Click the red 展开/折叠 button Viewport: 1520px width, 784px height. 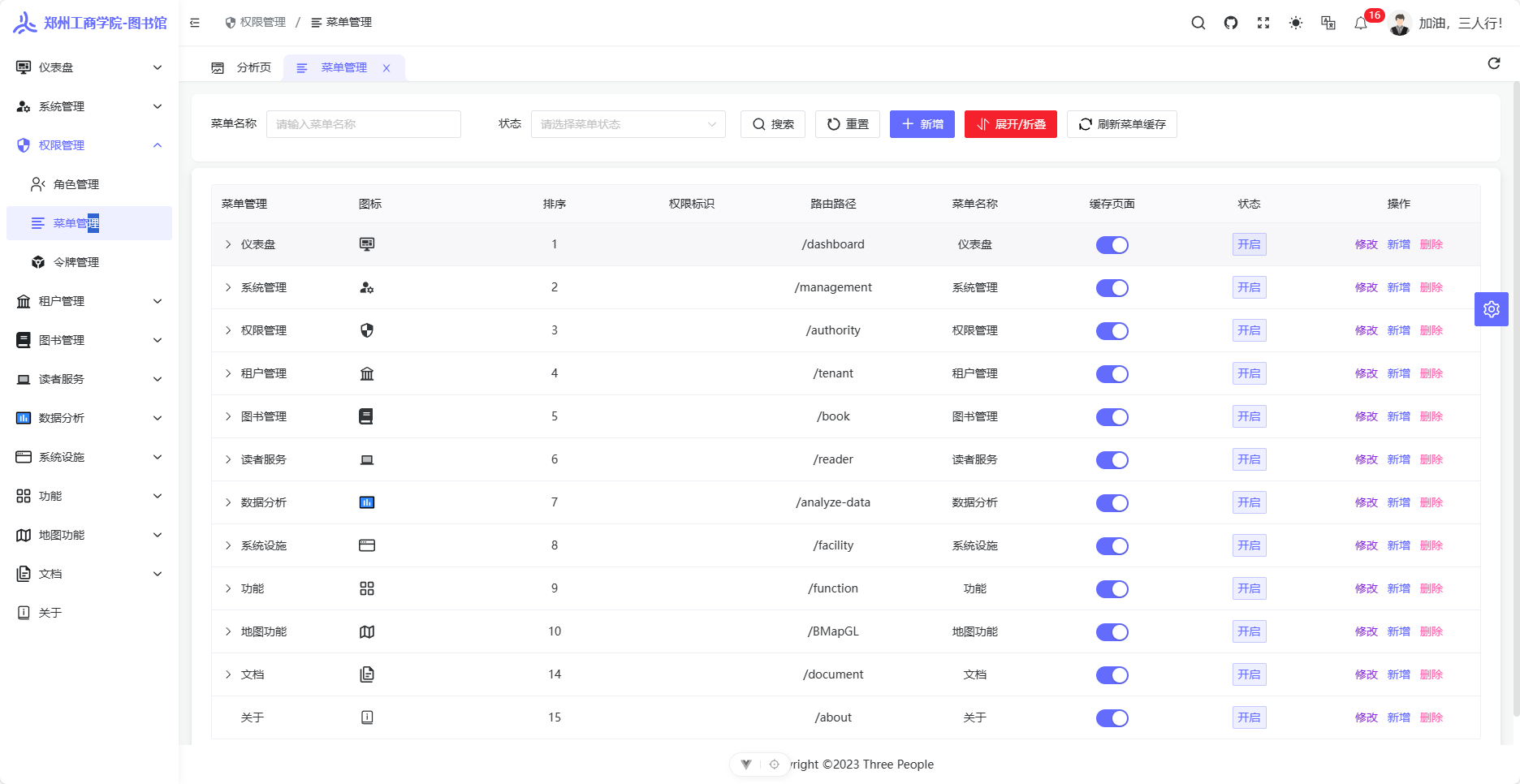point(1011,124)
